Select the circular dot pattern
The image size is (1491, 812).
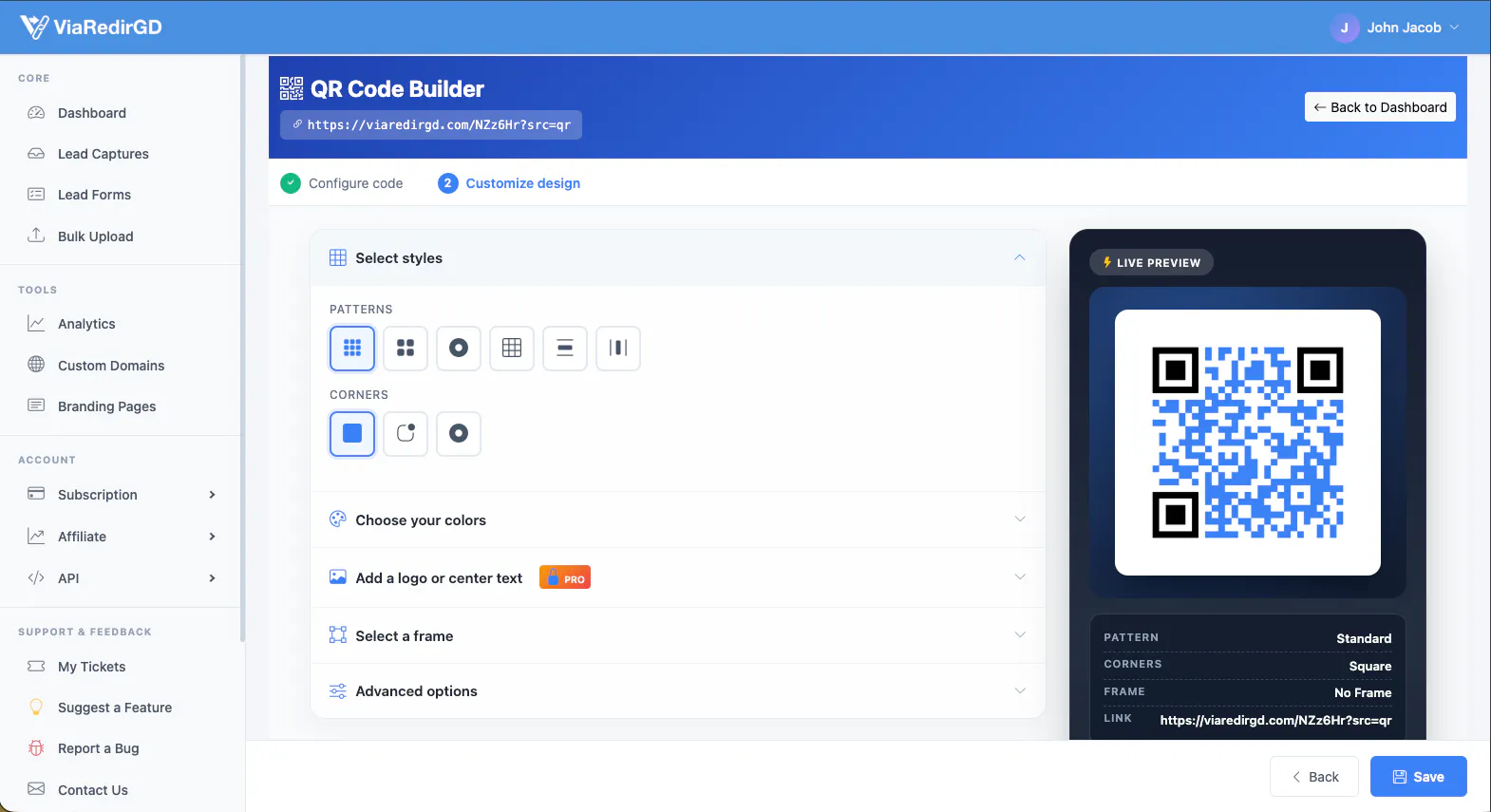tap(459, 348)
